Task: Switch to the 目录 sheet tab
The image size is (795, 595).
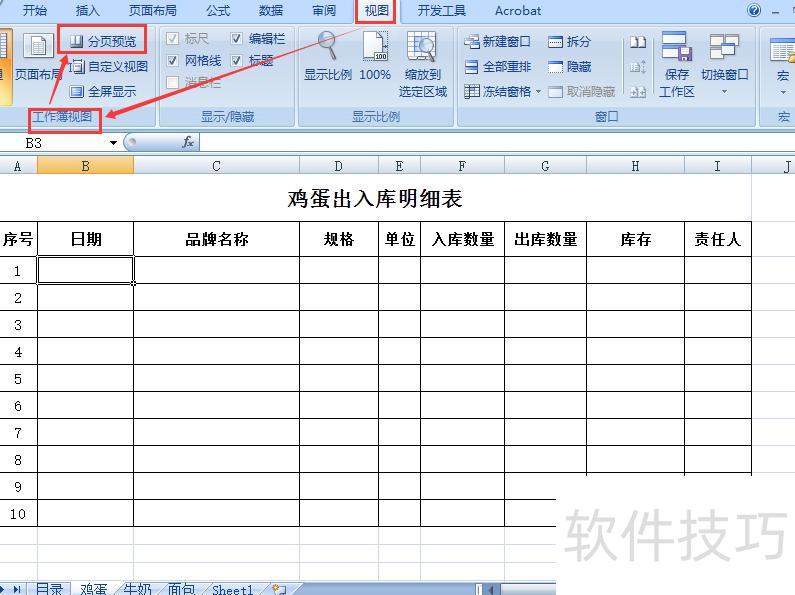Action: (49, 589)
